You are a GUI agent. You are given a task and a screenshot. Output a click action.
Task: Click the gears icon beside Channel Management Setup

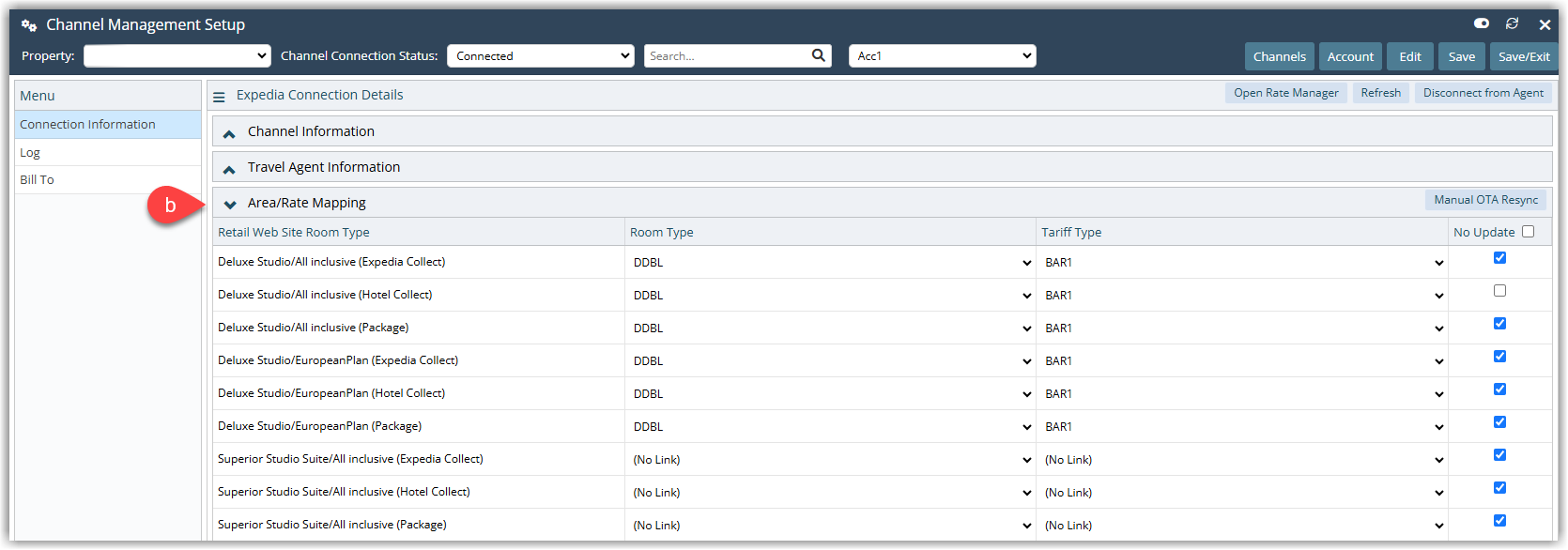[29, 25]
